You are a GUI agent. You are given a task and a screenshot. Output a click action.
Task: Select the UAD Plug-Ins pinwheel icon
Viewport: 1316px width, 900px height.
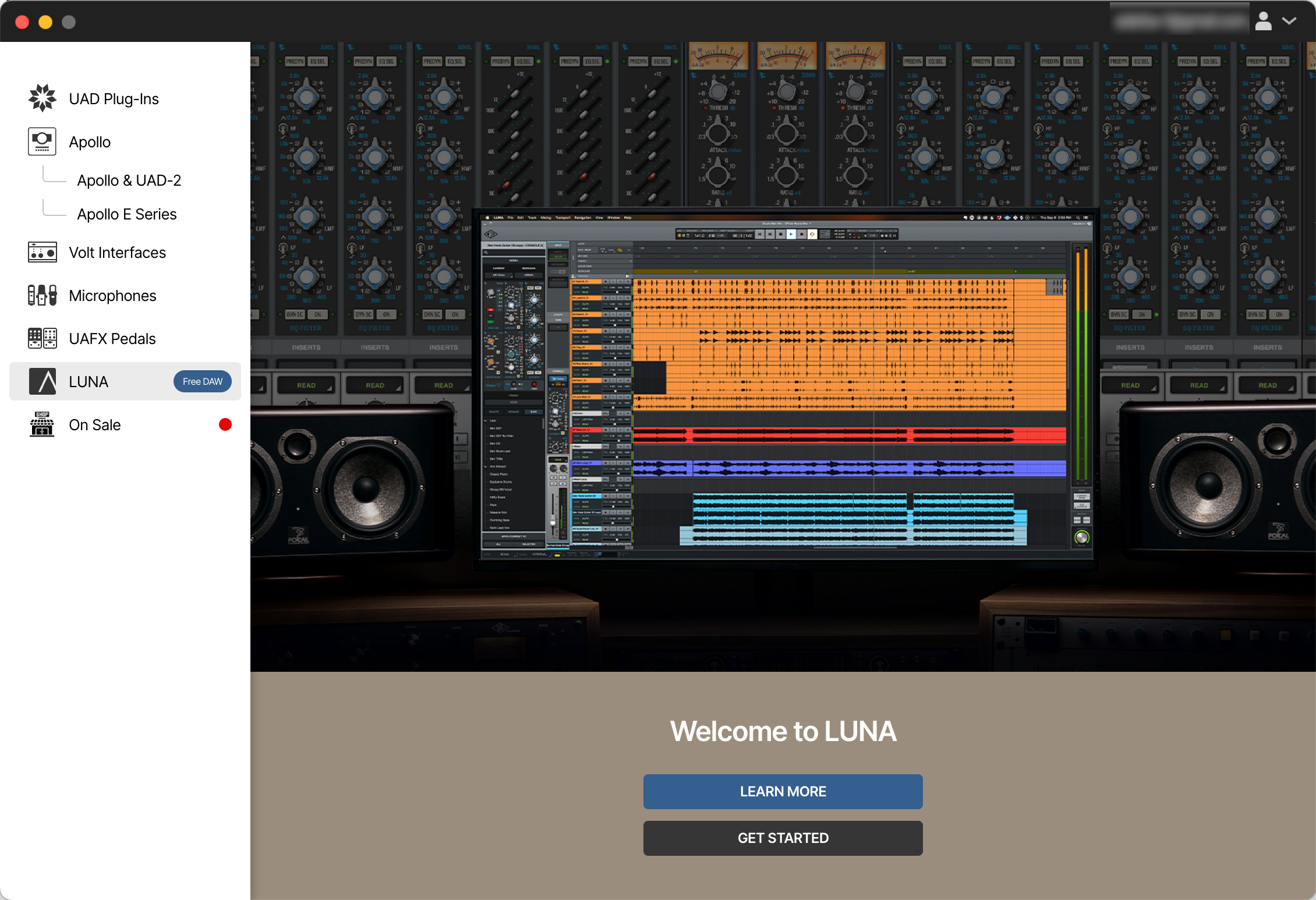(x=42, y=98)
